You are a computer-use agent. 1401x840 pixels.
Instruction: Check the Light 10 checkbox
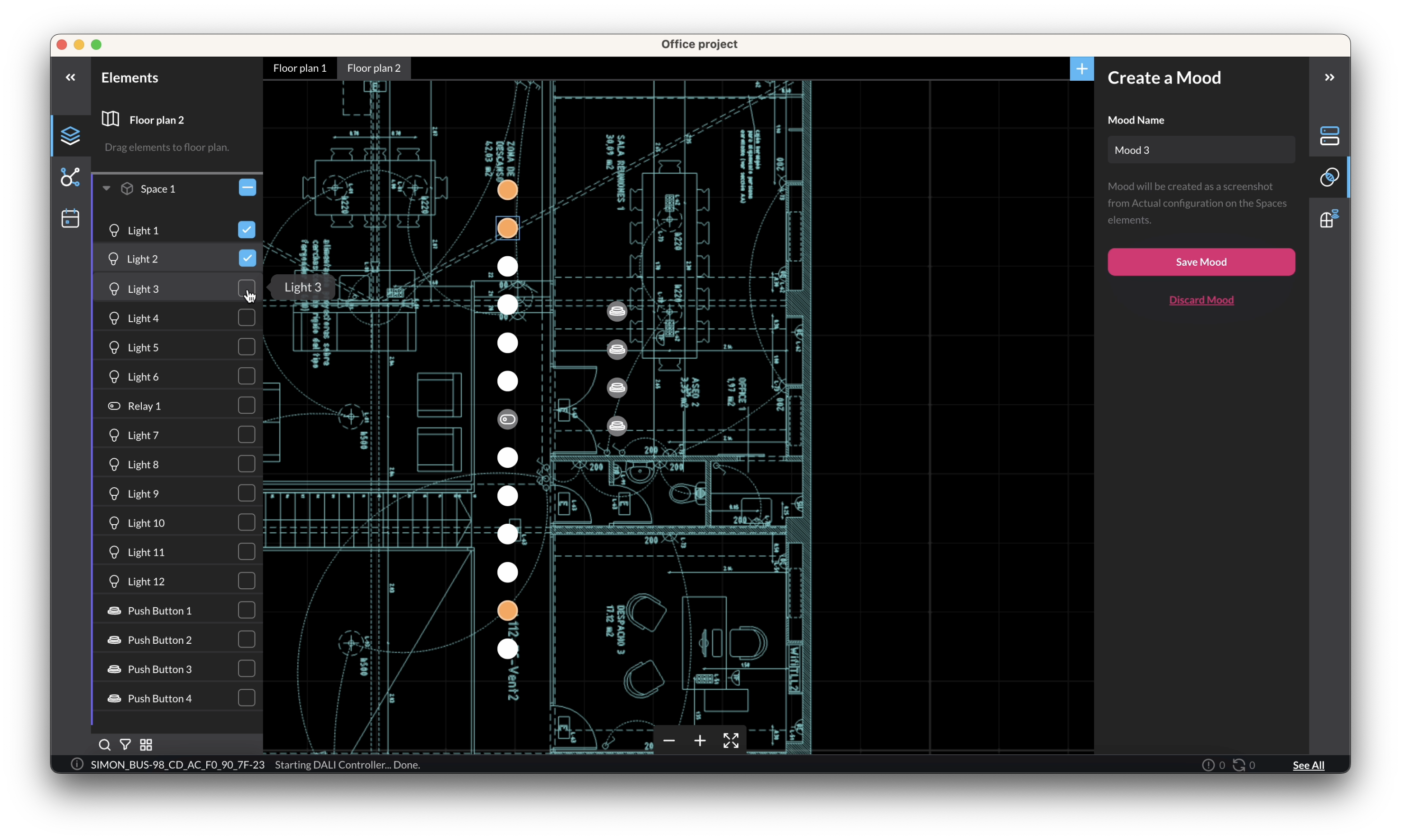(246, 522)
